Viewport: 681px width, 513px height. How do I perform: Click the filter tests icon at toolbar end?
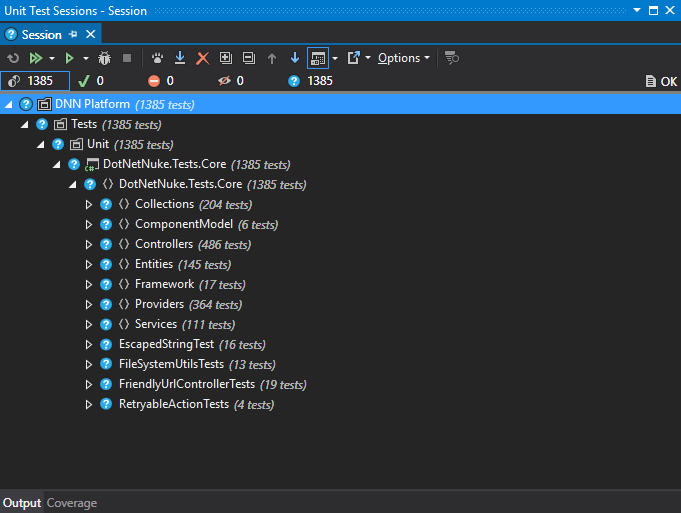(x=452, y=58)
